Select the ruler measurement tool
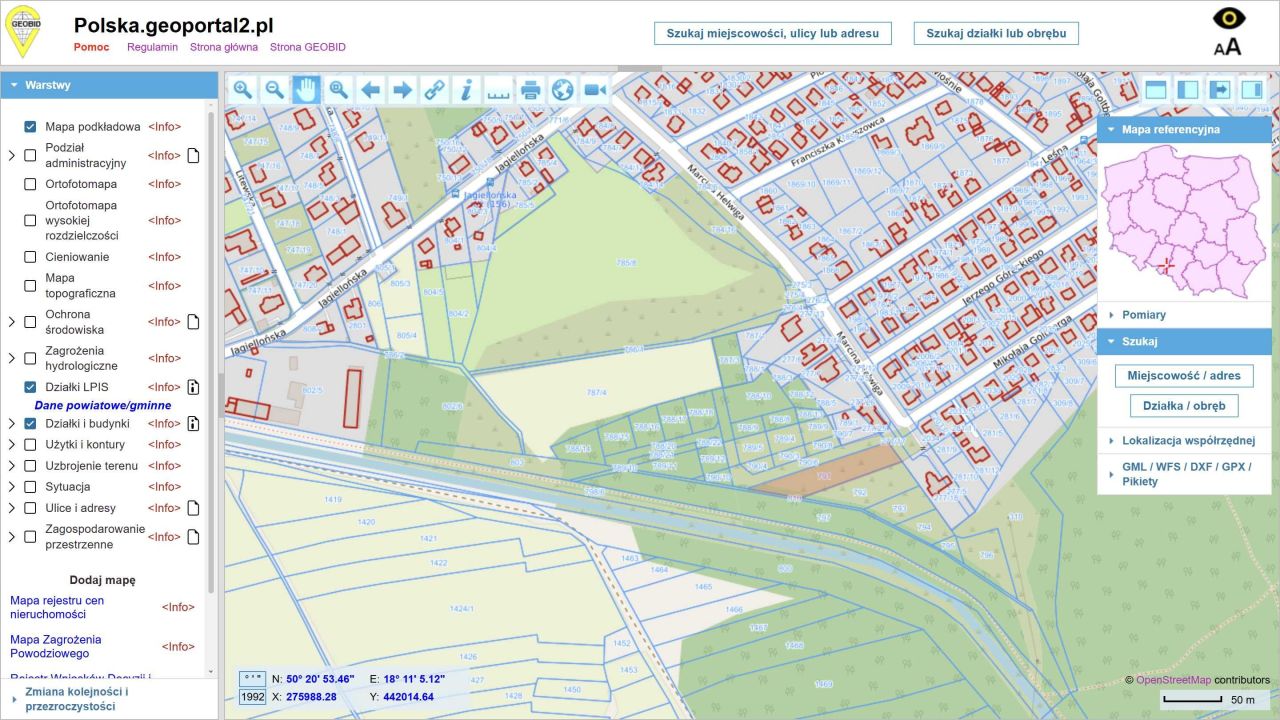1280x720 pixels. coord(498,89)
